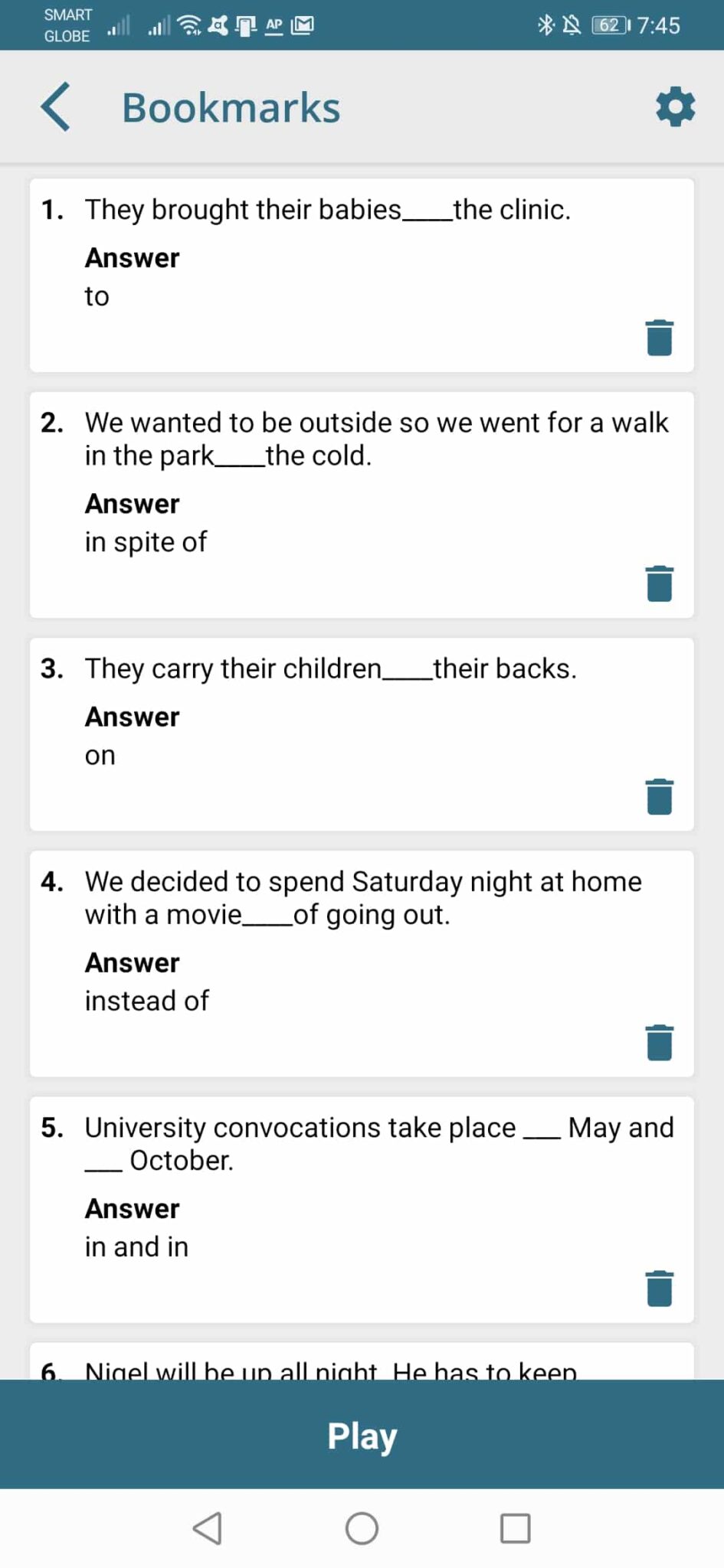
Task: Tap the answer 'in and in'
Action: [136, 1246]
